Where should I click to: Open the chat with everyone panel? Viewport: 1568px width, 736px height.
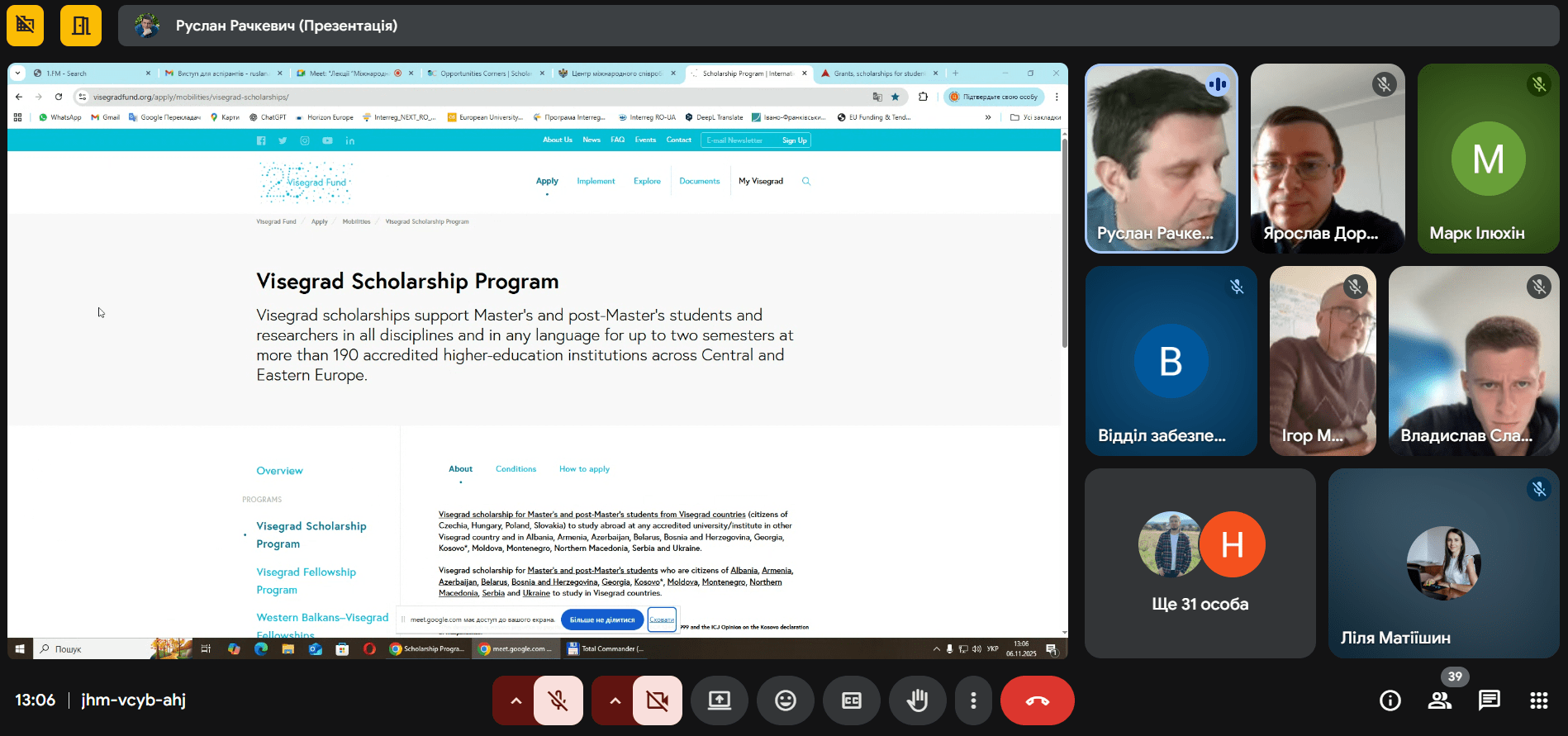[x=1489, y=700]
